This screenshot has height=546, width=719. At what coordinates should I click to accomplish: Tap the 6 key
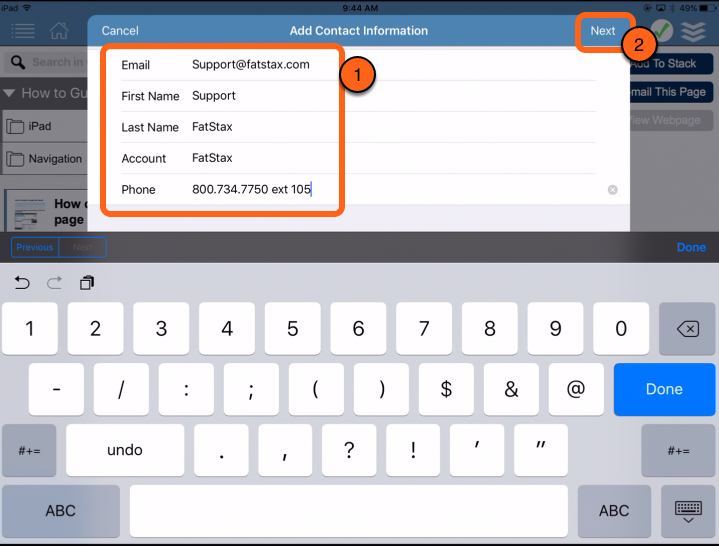point(358,329)
